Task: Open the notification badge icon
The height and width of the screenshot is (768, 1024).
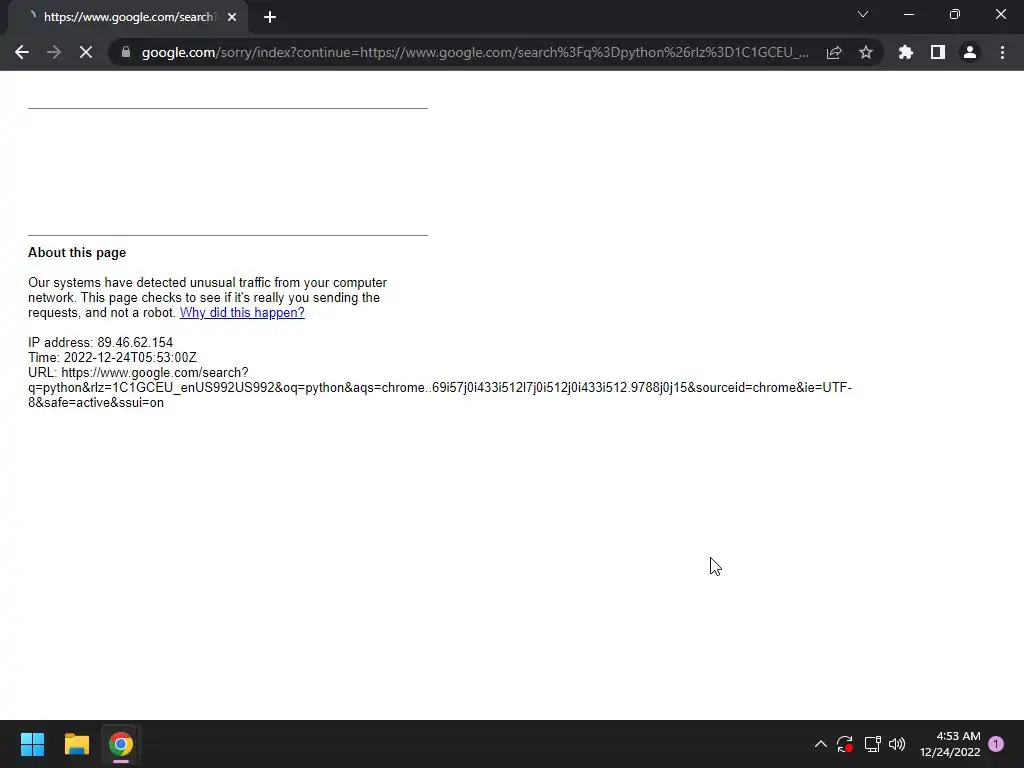Action: 996,744
